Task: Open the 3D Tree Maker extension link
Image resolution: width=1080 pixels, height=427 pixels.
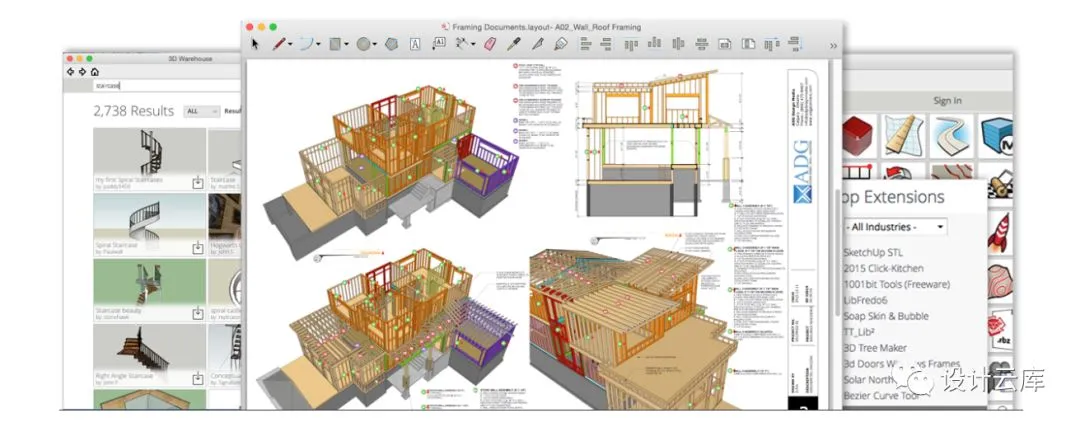Action: click(875, 348)
